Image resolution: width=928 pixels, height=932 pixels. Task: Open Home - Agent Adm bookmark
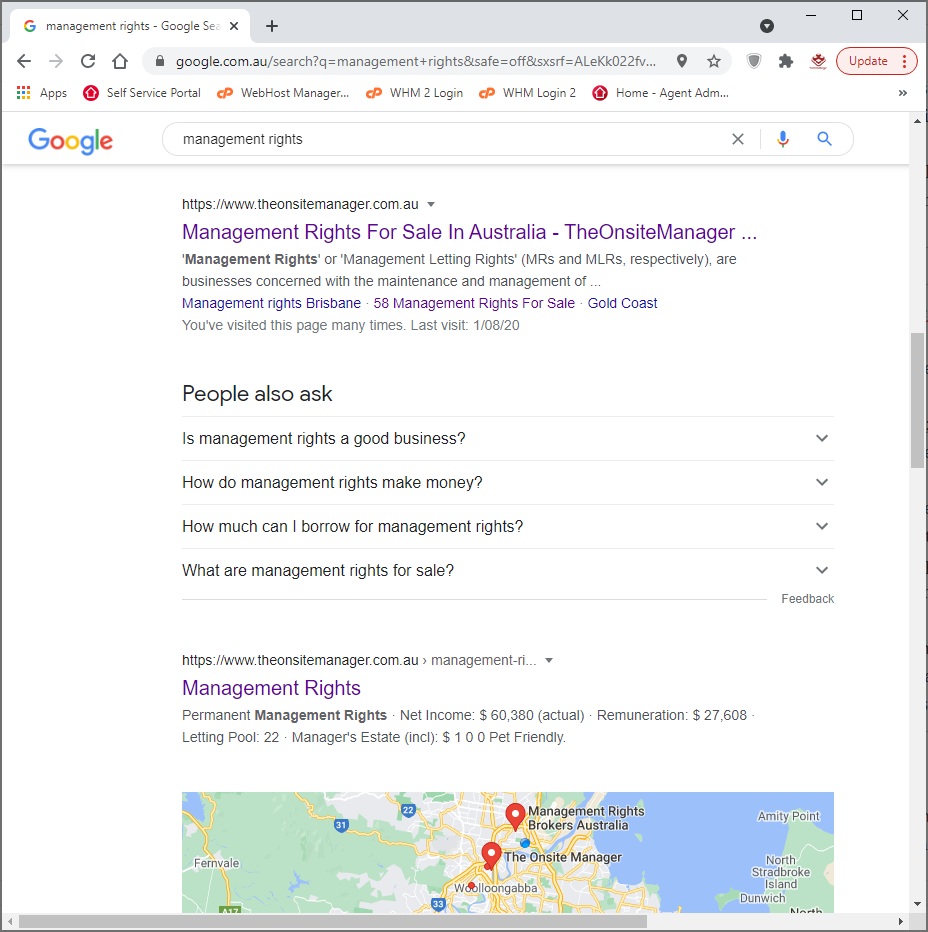pos(660,93)
